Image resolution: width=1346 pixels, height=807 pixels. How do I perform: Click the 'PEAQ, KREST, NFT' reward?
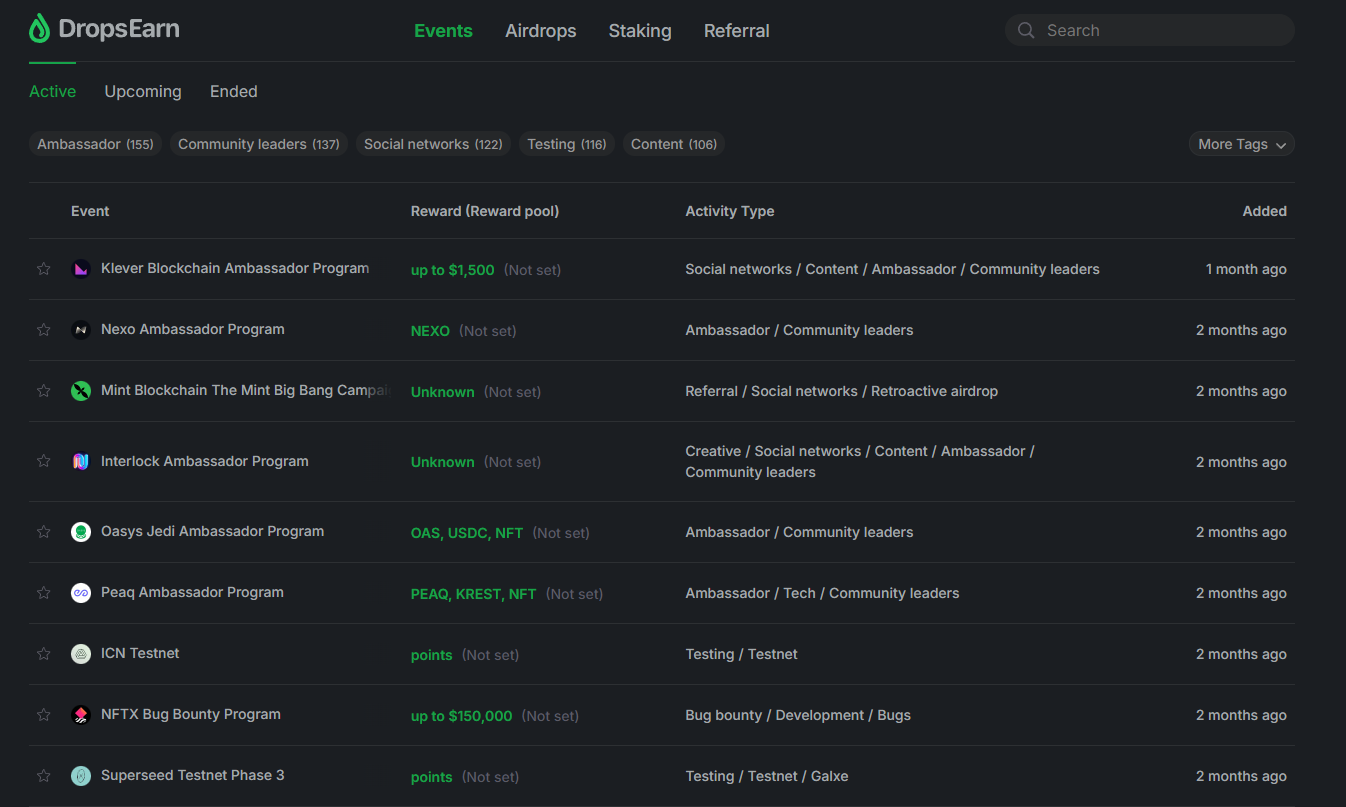point(474,594)
